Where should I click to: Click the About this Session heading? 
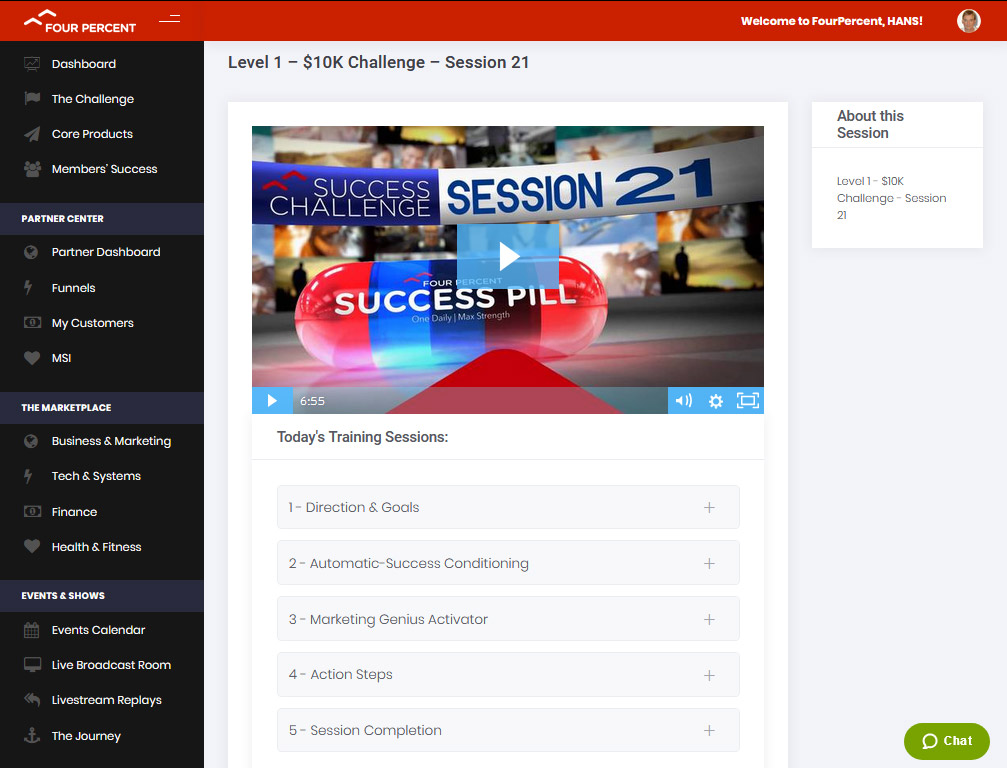click(870, 125)
